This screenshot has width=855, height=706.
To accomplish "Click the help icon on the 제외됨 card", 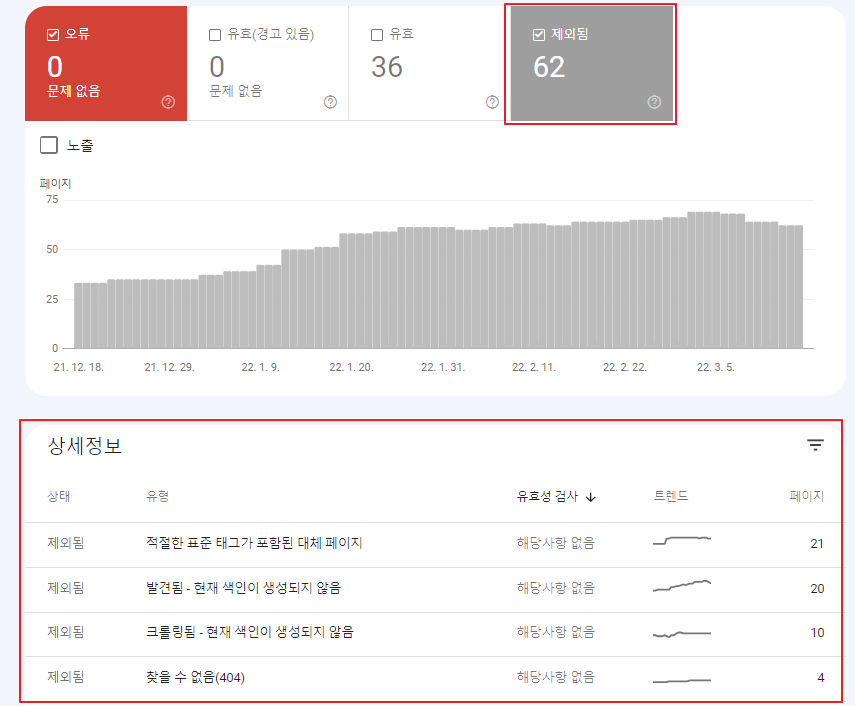I will [x=653, y=101].
